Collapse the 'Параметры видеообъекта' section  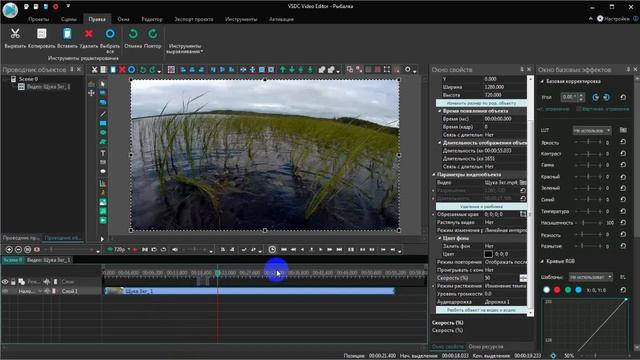pyautogui.click(x=434, y=175)
